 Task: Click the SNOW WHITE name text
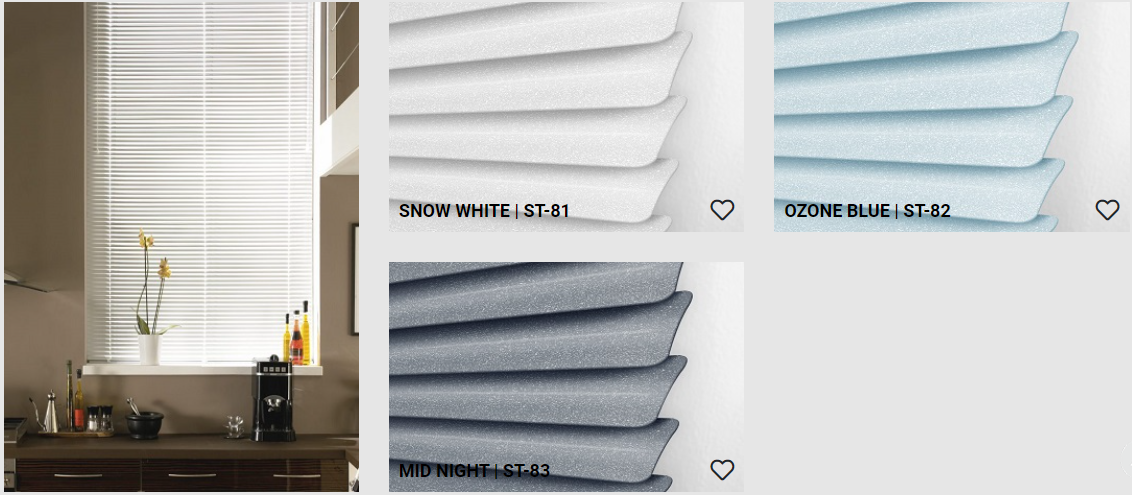454,211
